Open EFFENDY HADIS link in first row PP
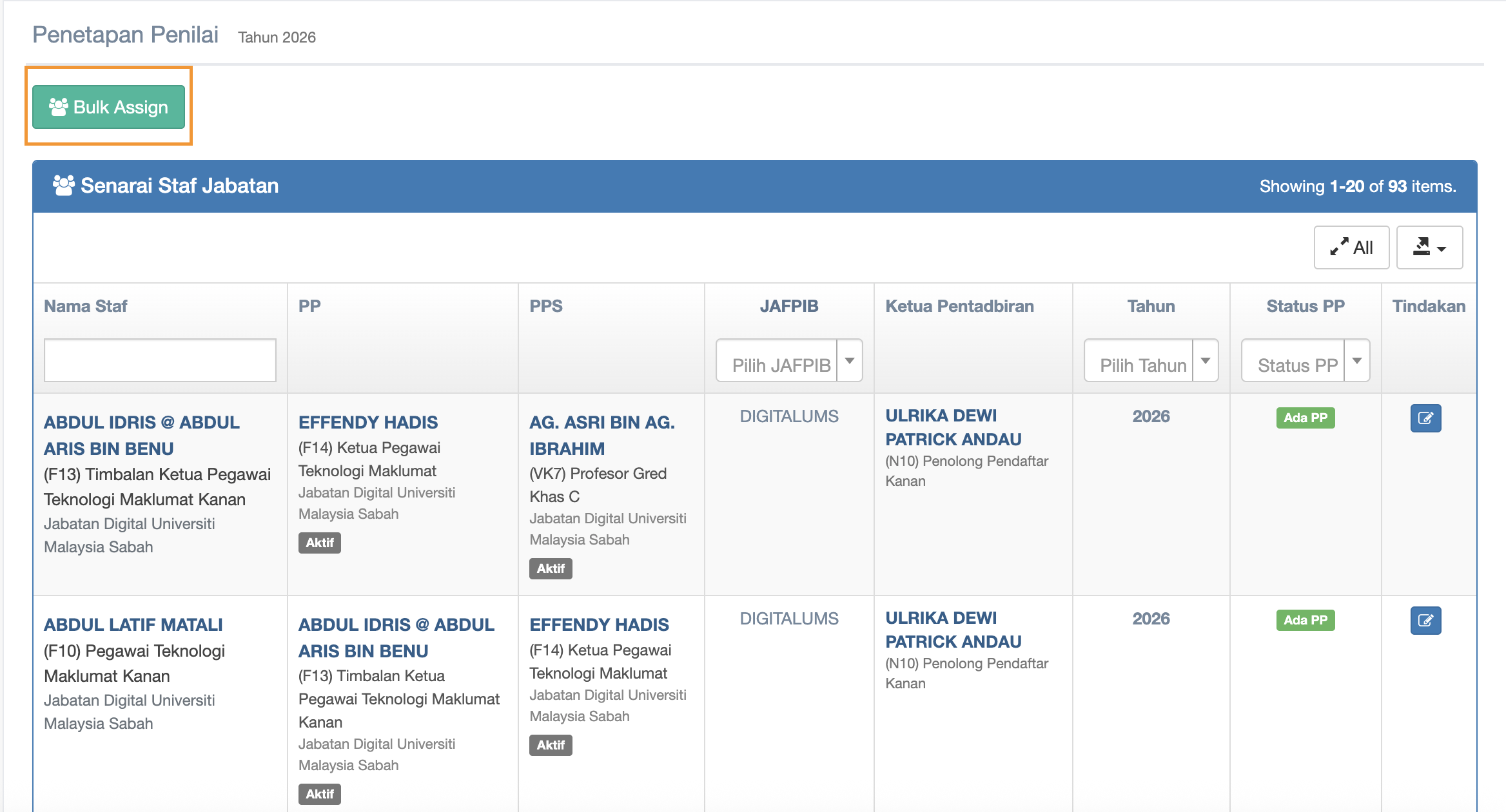 click(x=367, y=422)
